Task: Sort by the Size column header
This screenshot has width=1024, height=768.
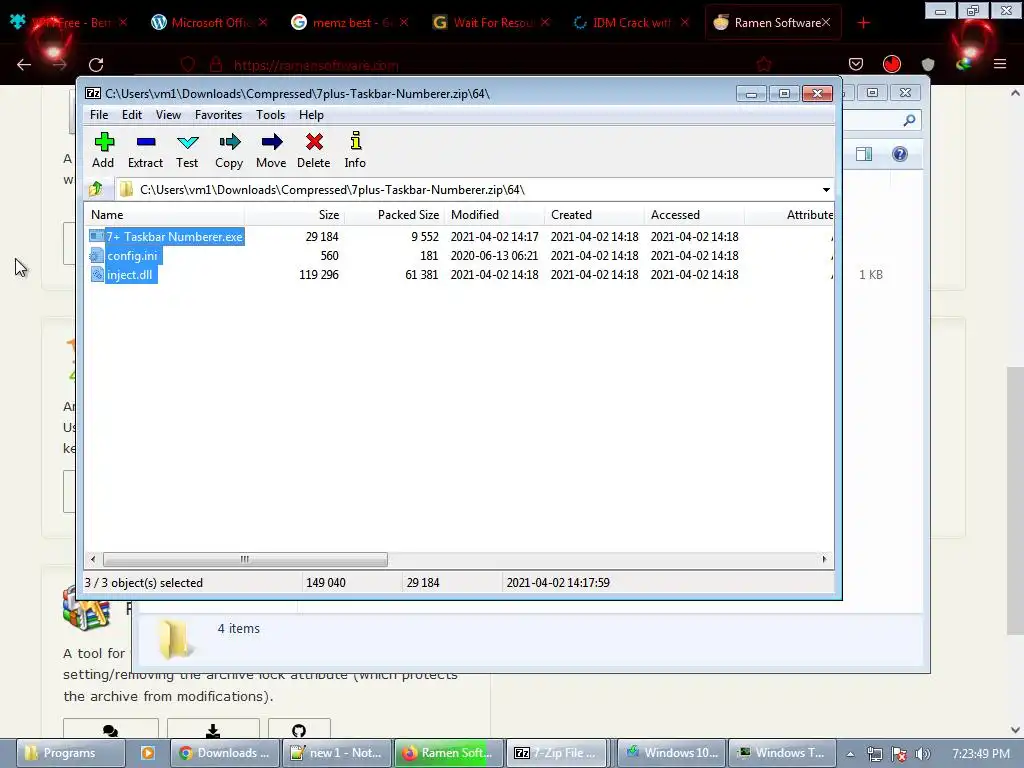Action: [295, 215]
